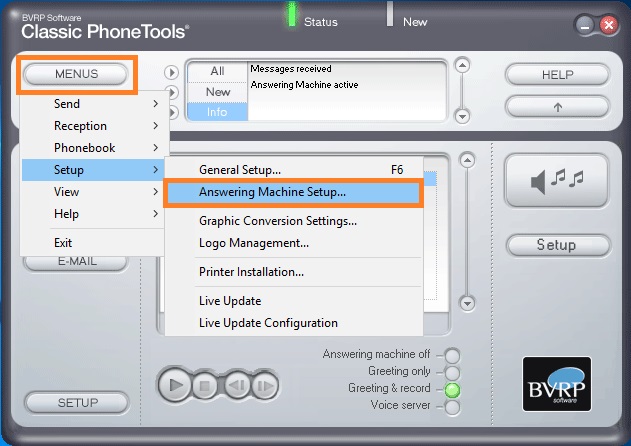This screenshot has width=631, height=446.
Task: Click the speaker and music notes button
Action: point(556,181)
